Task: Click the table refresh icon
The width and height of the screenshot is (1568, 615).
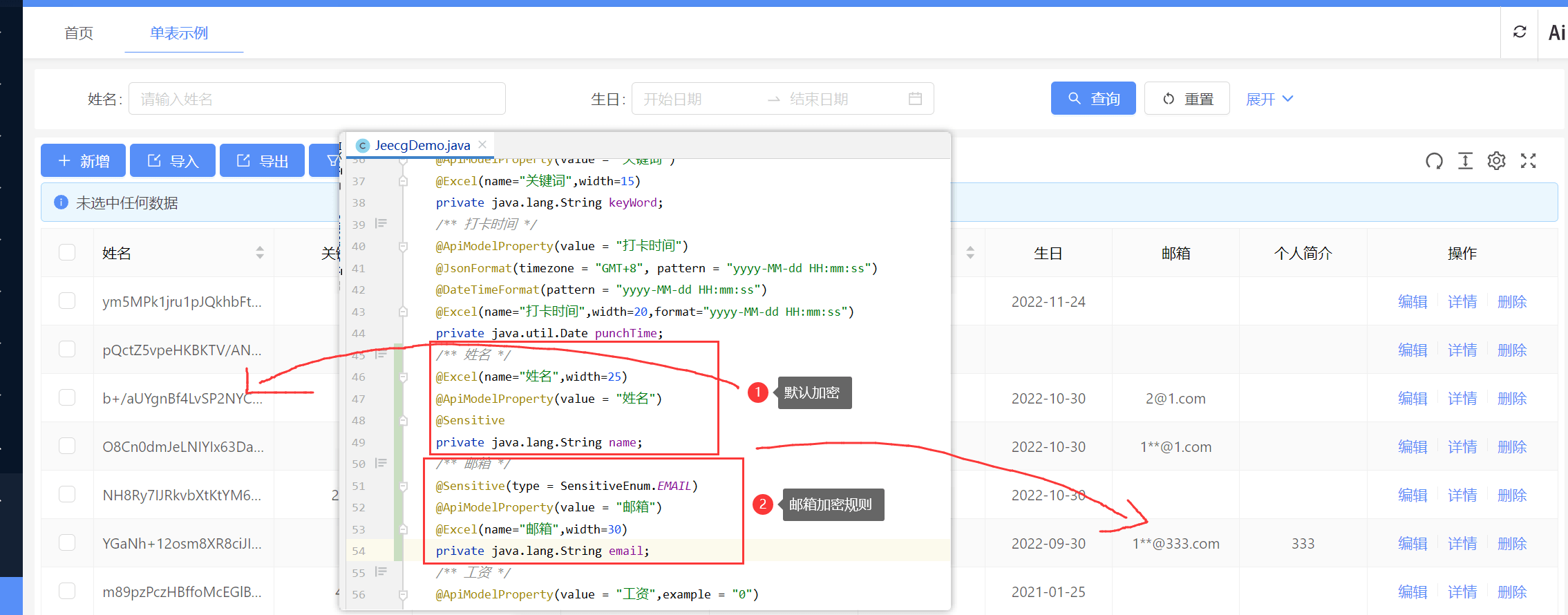Action: [x=1434, y=161]
